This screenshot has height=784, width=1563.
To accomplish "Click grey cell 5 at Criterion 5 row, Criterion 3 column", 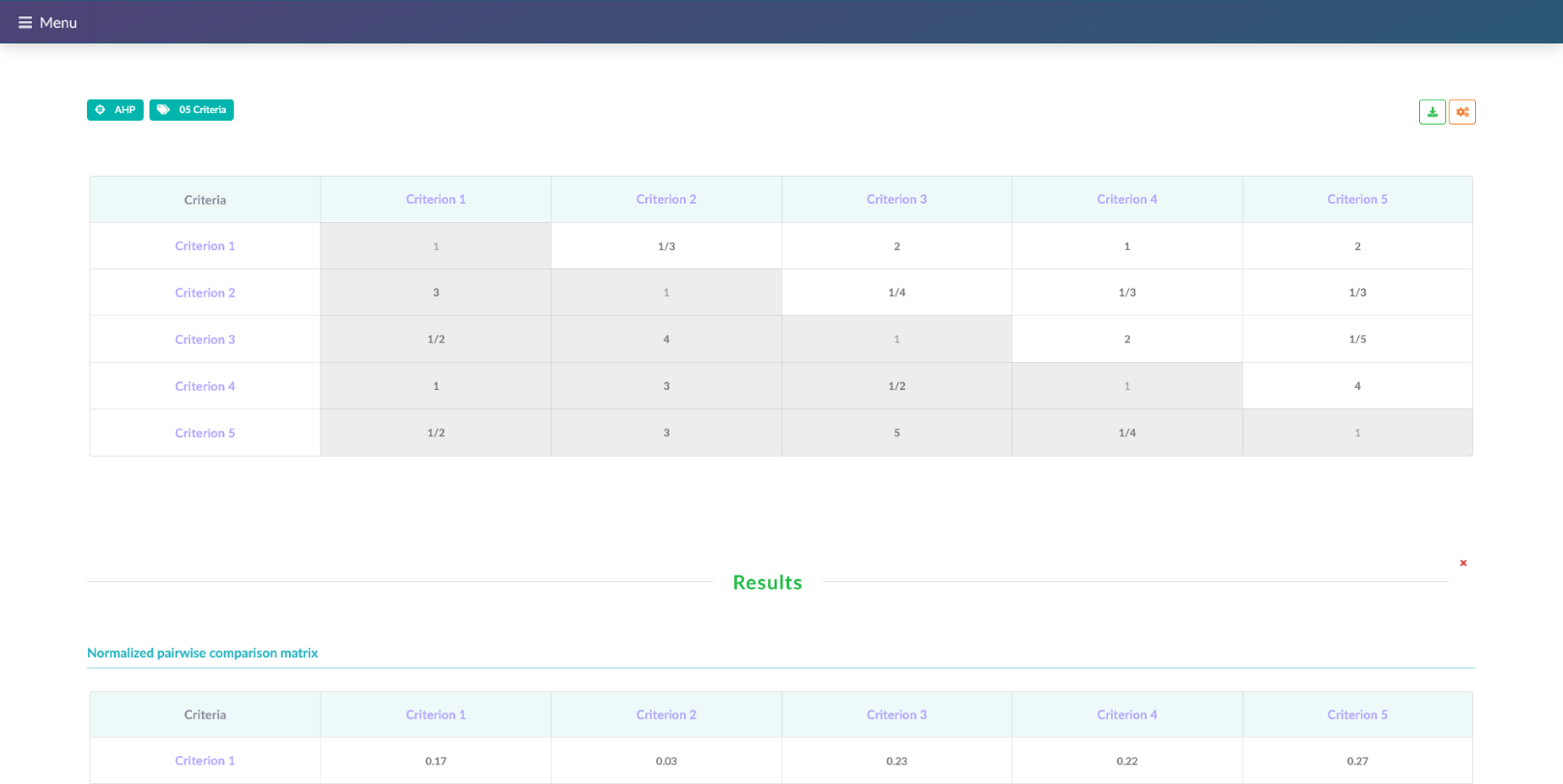I will [896, 433].
